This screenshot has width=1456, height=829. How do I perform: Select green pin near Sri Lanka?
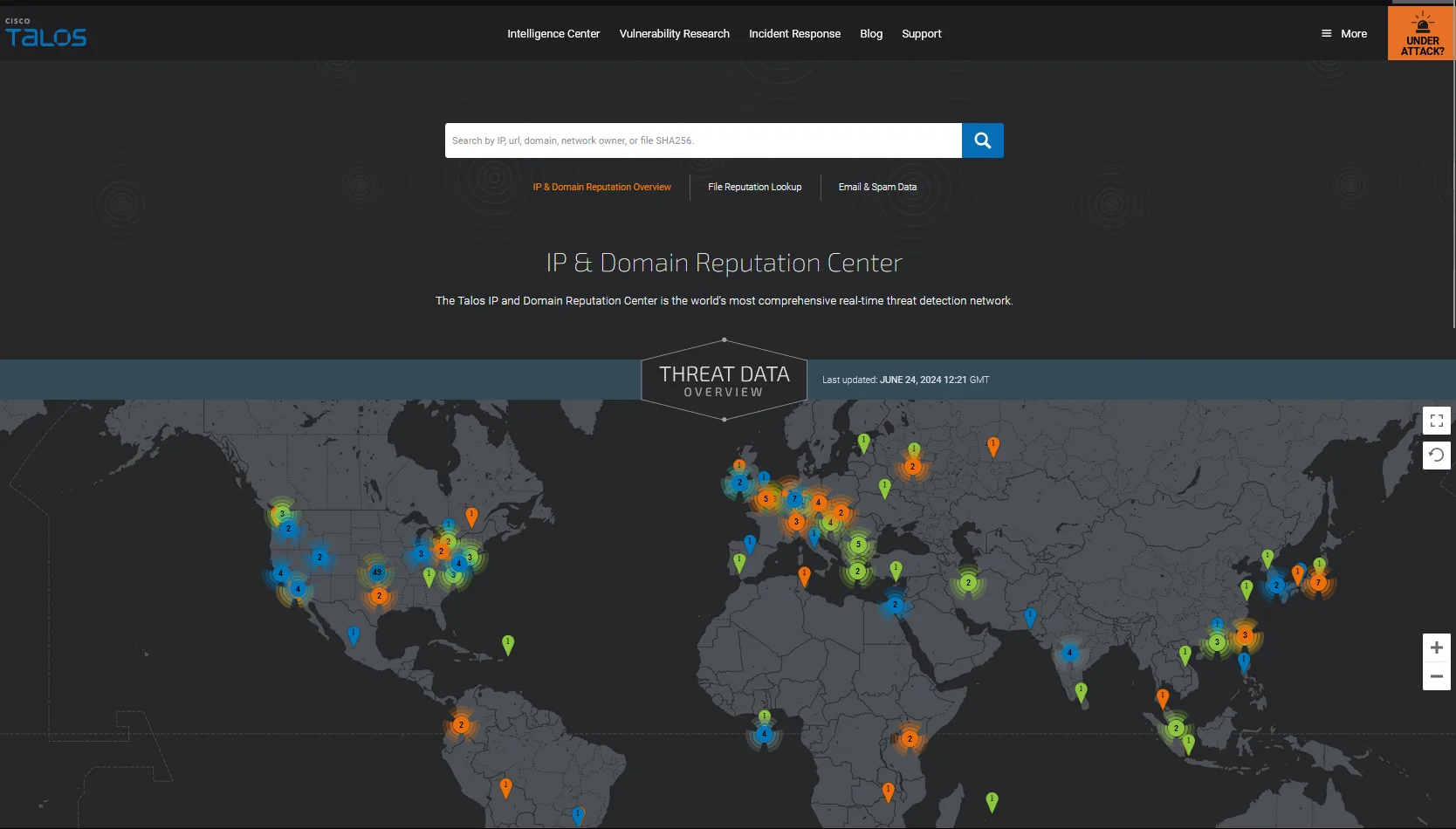tap(1081, 693)
